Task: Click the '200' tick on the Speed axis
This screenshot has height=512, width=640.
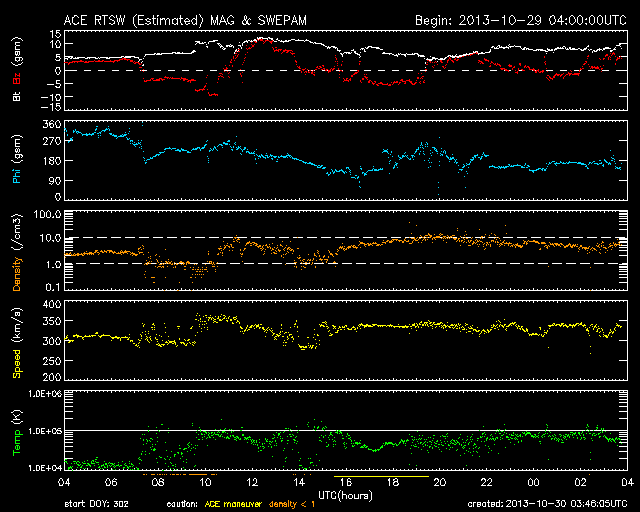Action: [52, 377]
